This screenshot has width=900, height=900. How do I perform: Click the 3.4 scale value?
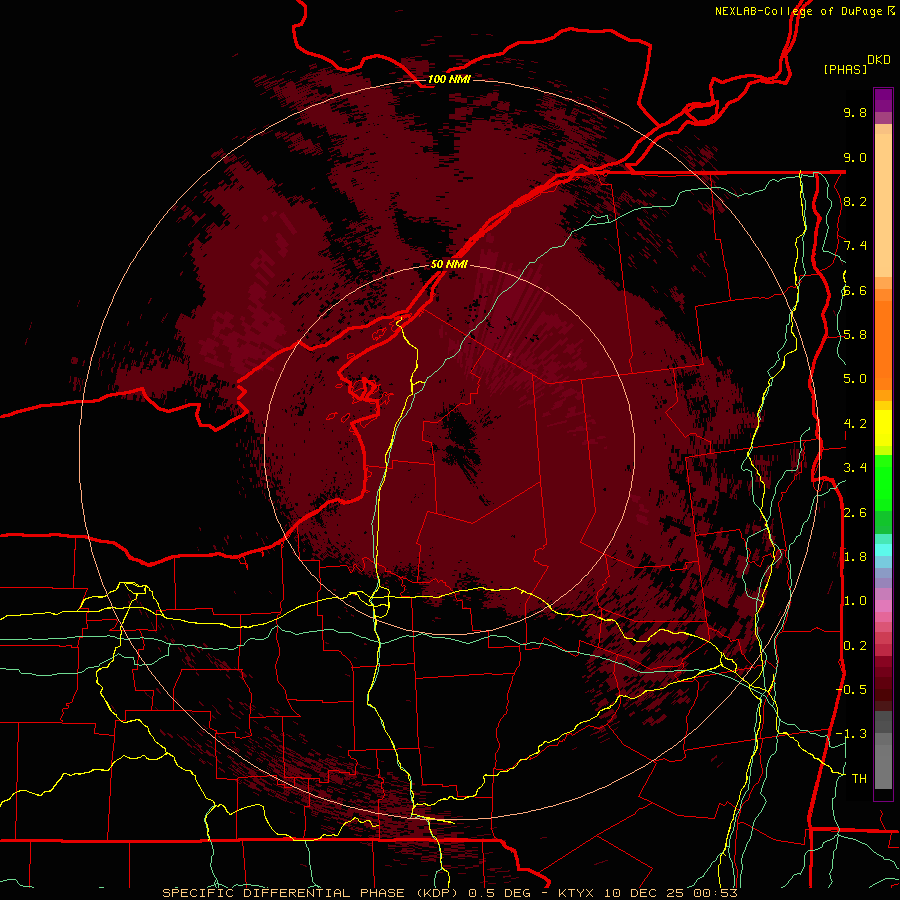pyautogui.click(x=855, y=468)
